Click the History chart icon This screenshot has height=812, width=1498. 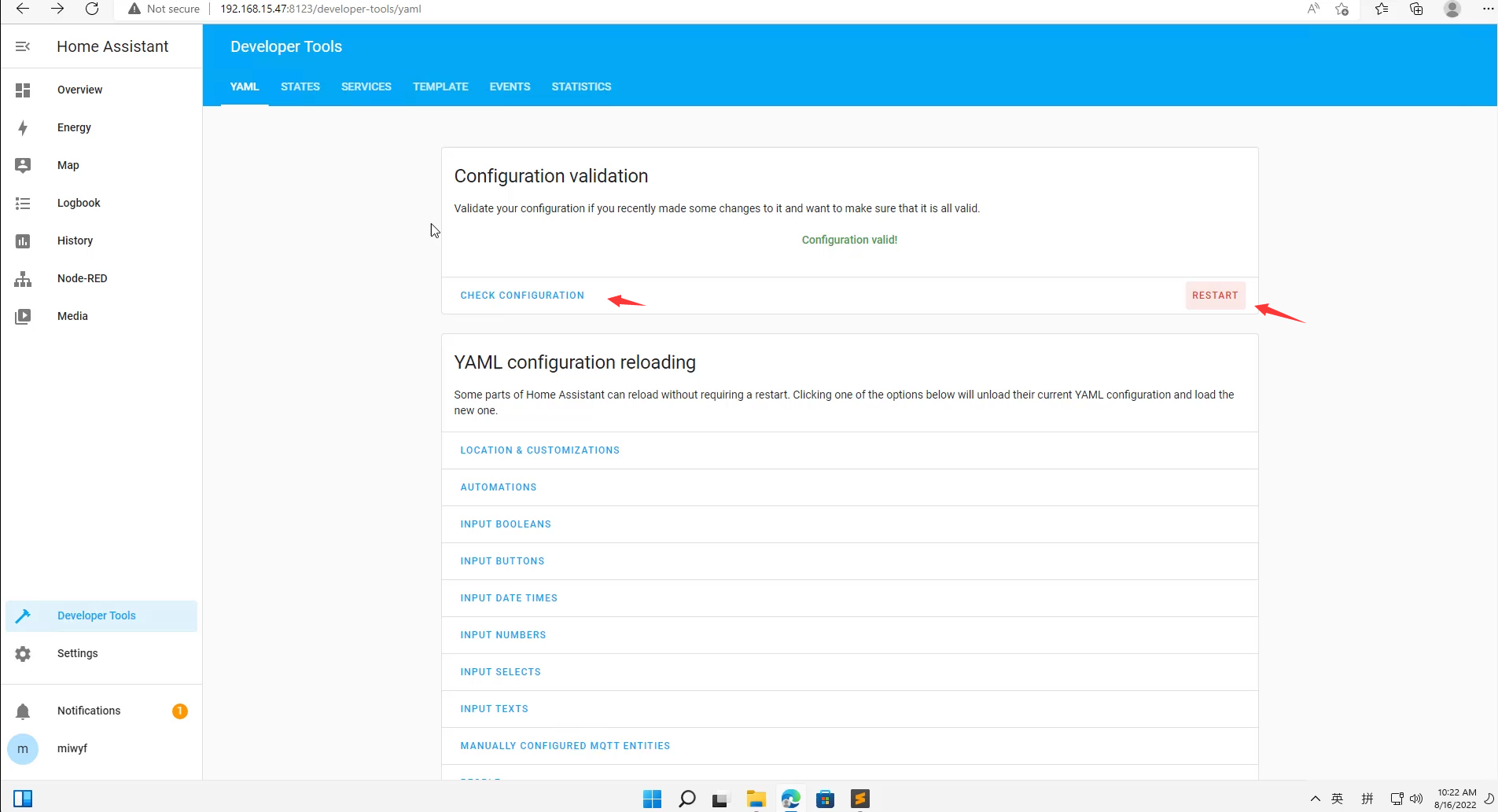click(23, 241)
